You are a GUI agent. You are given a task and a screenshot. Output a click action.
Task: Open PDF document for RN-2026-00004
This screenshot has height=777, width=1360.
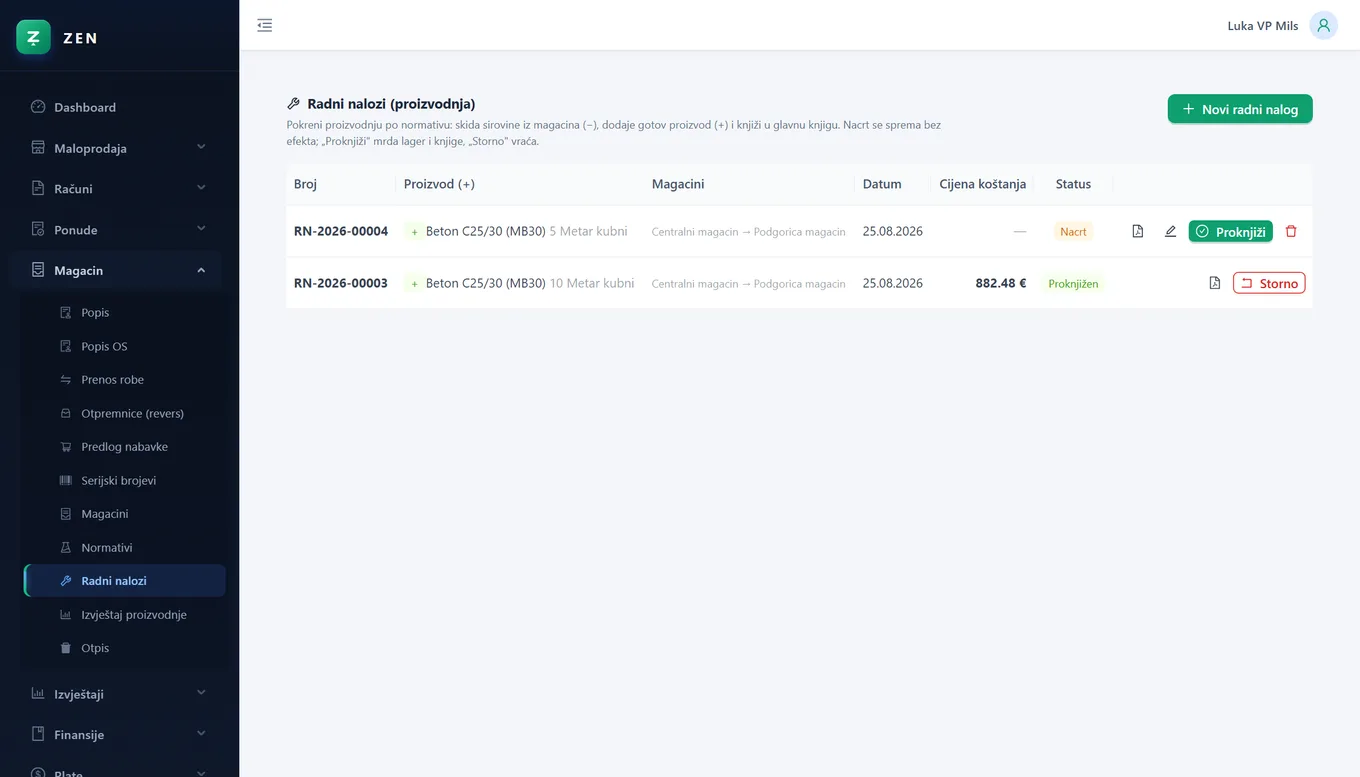click(x=1137, y=231)
